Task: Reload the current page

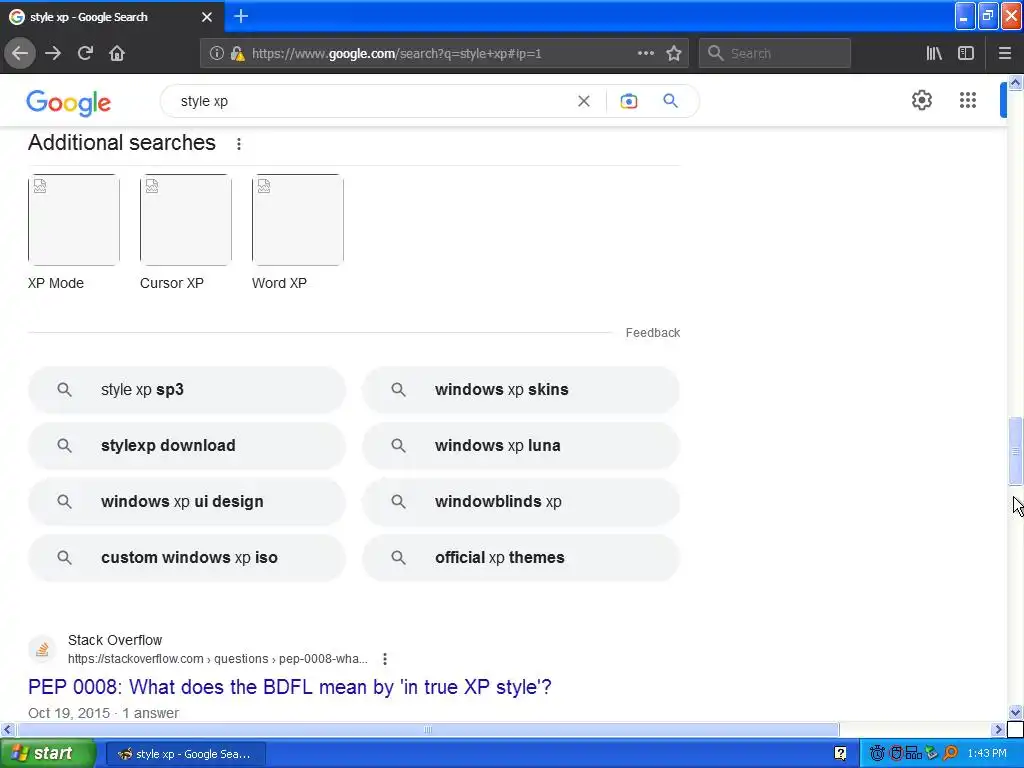Action: pos(85,53)
